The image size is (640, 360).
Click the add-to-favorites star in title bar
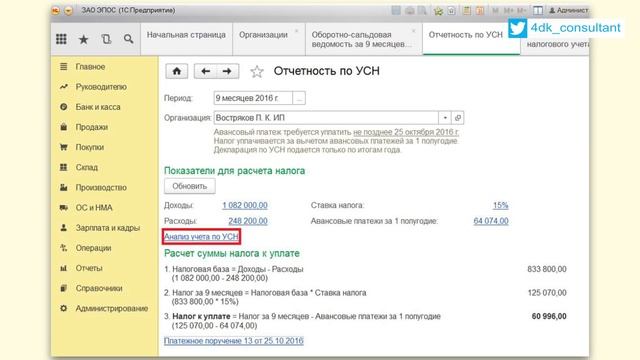tap(438, 11)
